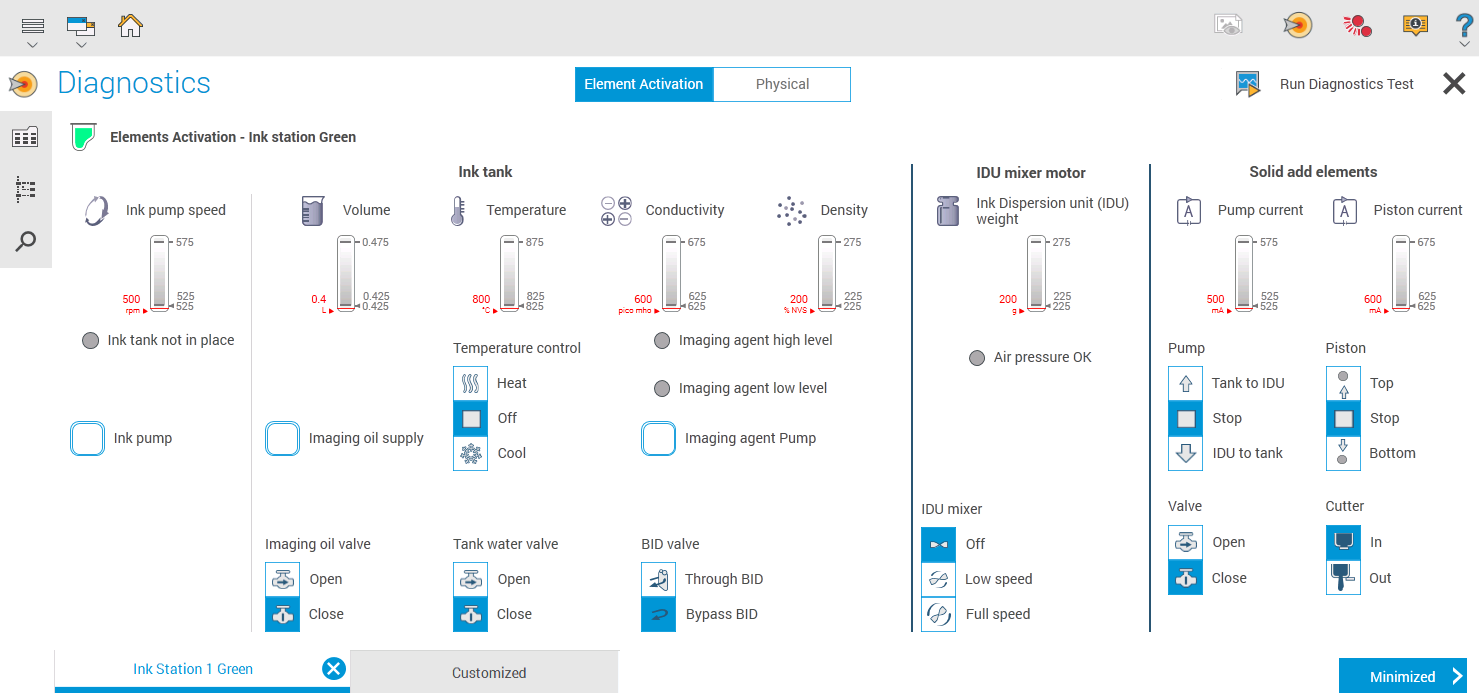
Task: Go to the Home screen icon
Action: pos(130,26)
